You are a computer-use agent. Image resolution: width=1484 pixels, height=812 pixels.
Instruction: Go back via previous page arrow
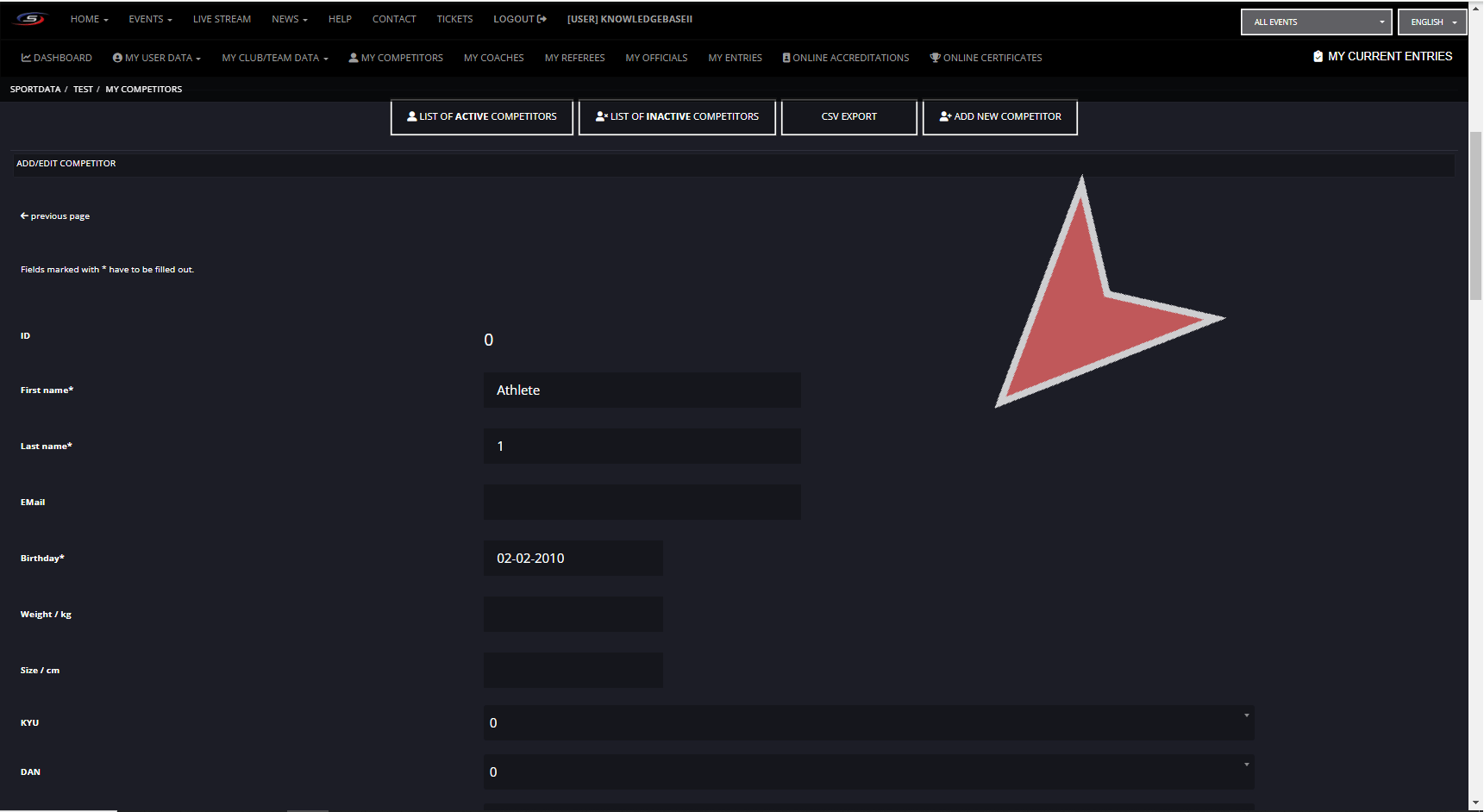point(55,216)
